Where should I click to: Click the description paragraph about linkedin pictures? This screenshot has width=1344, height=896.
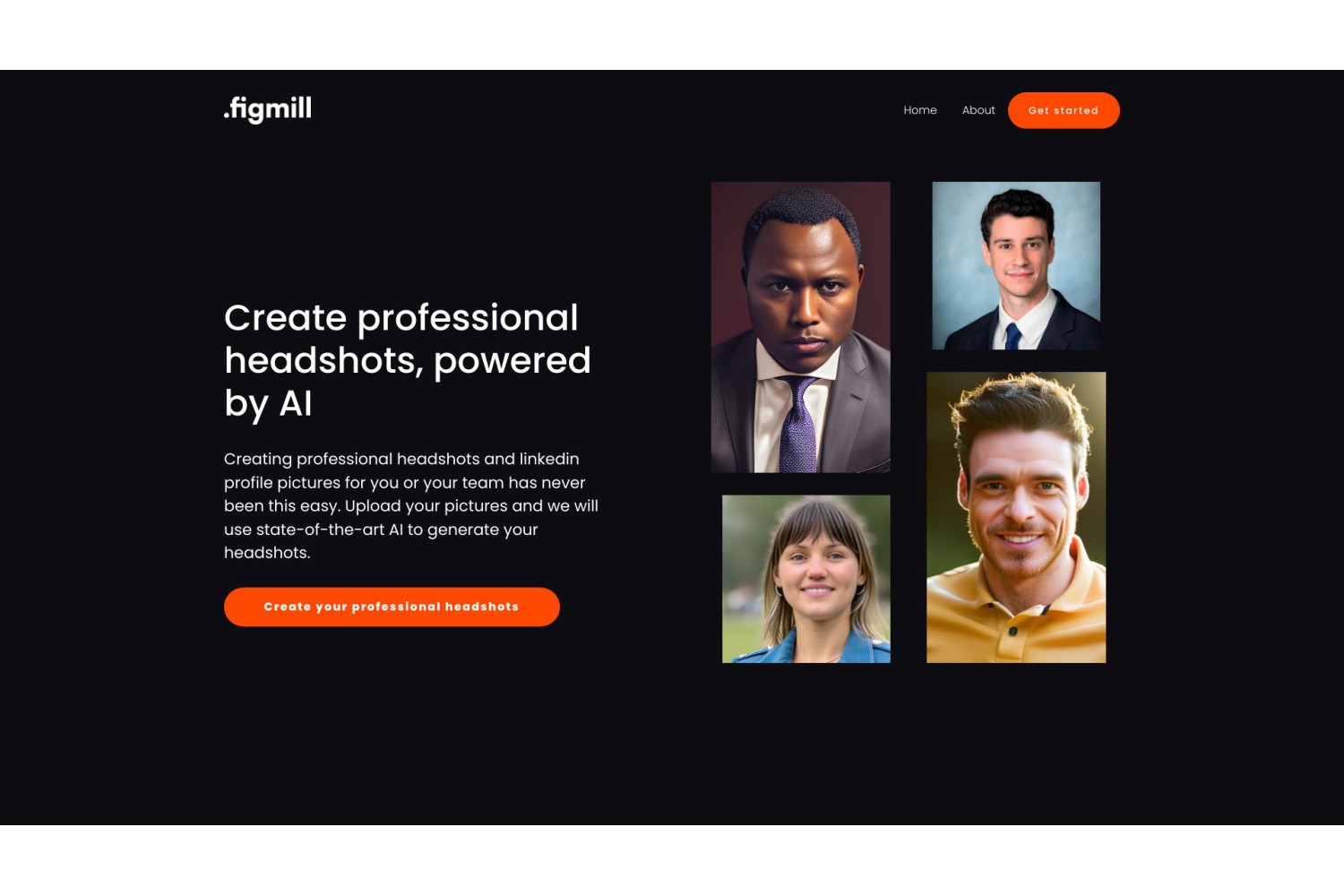[x=411, y=505]
